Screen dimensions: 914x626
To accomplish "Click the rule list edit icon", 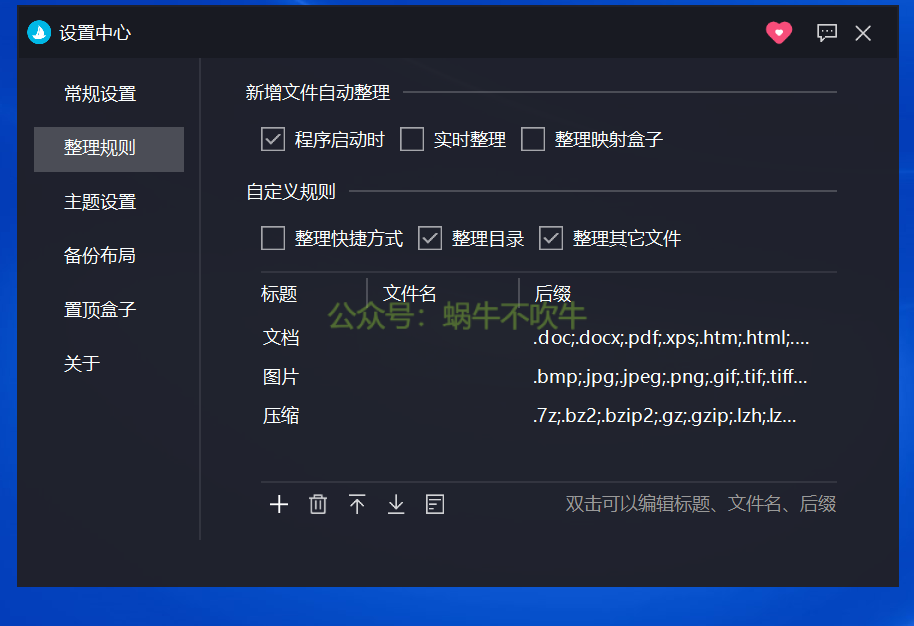I will [435, 505].
